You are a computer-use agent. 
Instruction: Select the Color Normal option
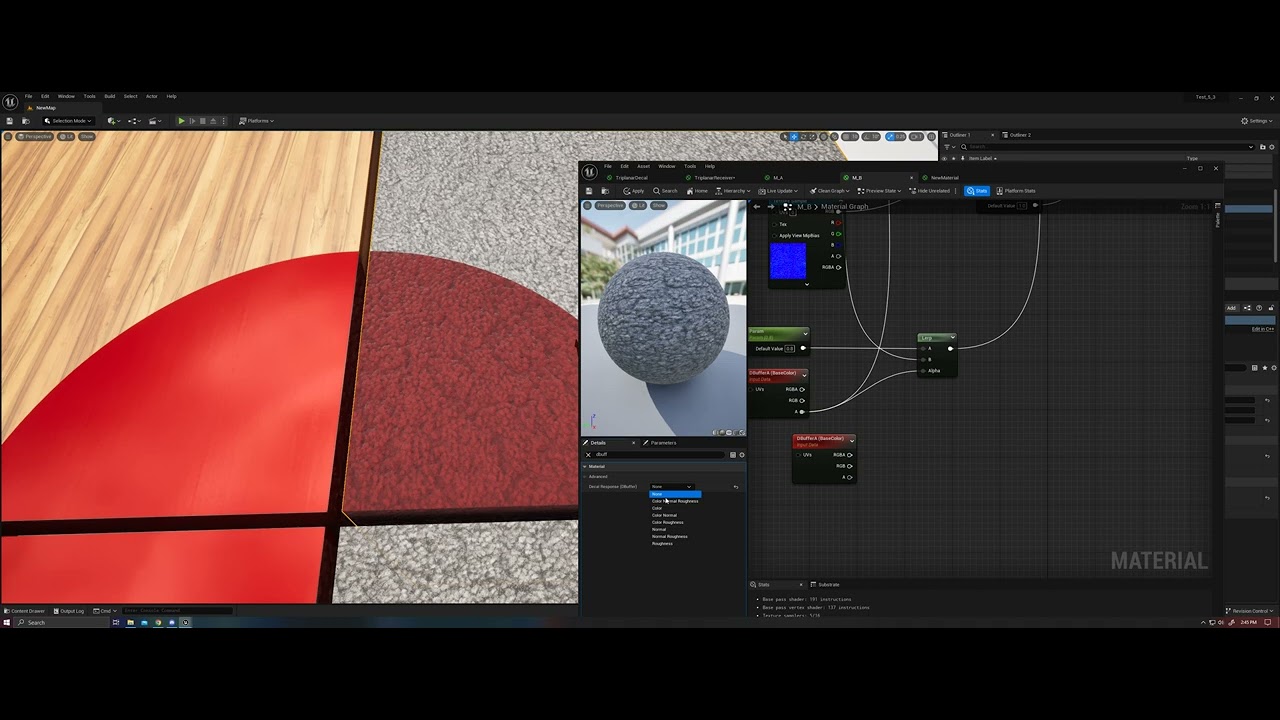click(x=664, y=515)
